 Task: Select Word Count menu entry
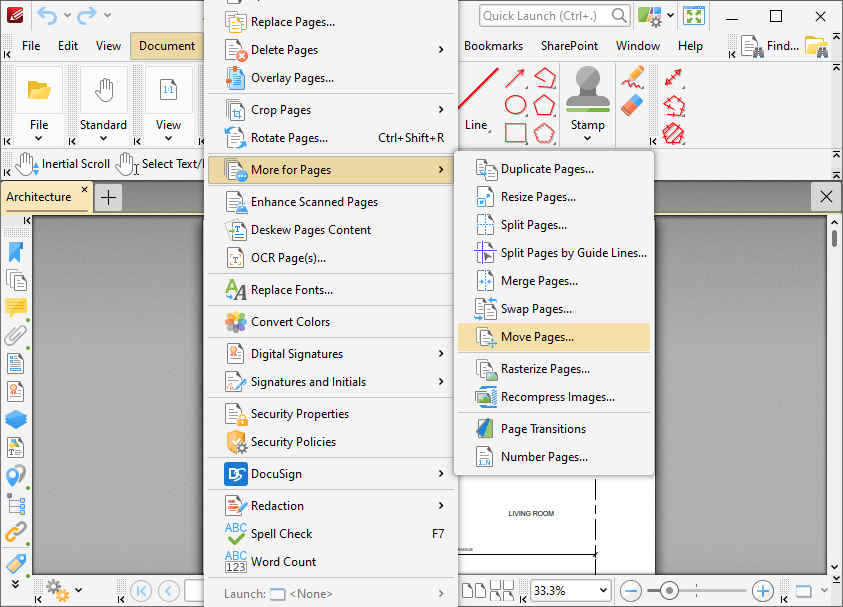[332, 562]
